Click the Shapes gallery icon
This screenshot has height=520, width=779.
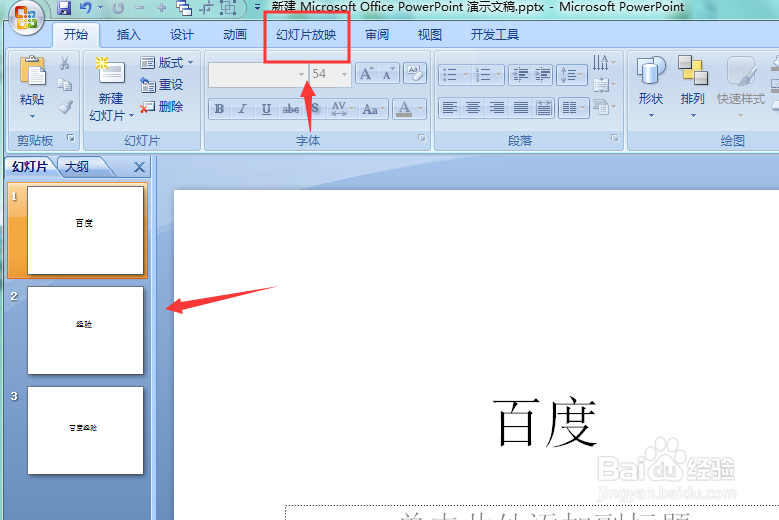pos(651,71)
